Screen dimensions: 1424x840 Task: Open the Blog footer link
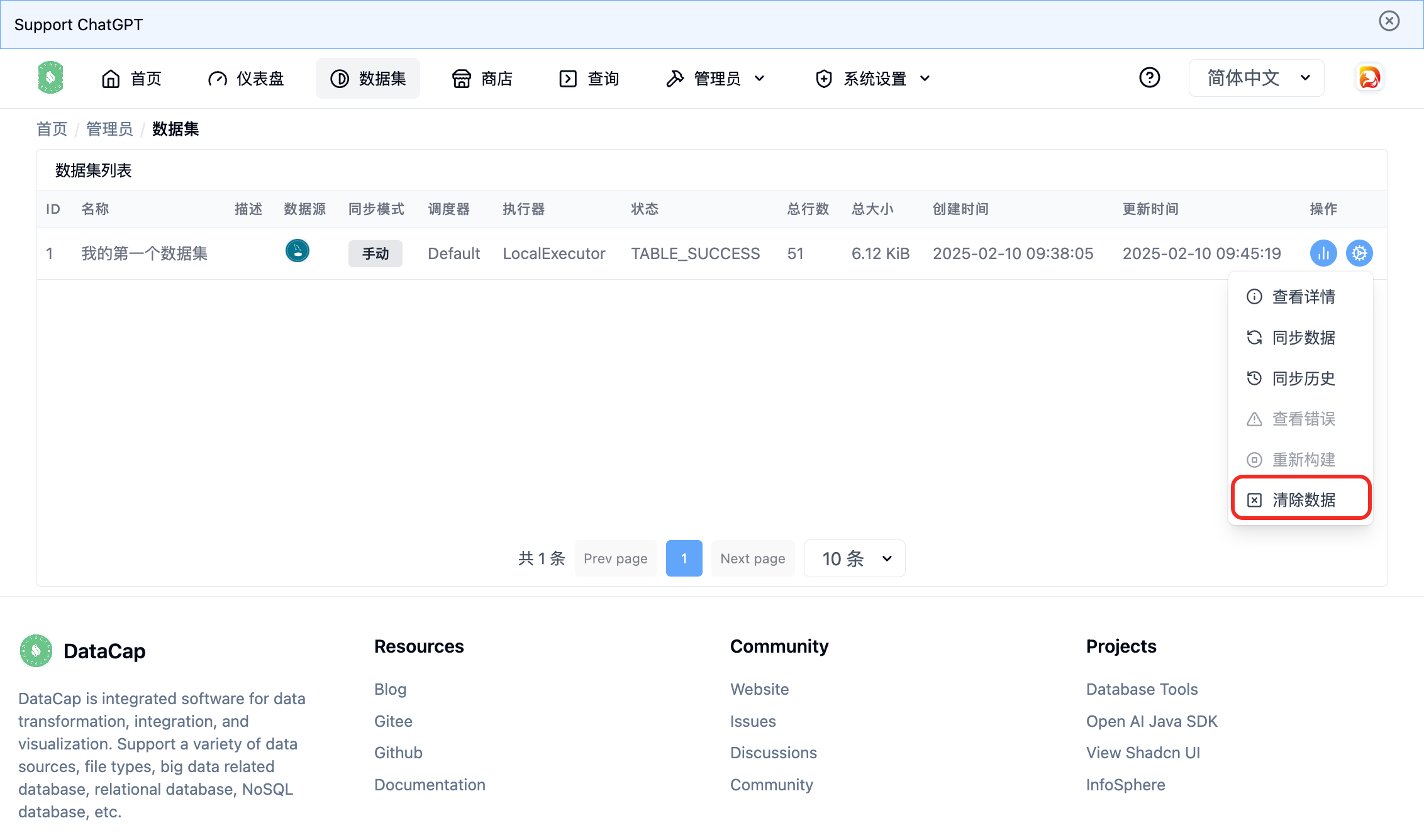tap(391, 689)
